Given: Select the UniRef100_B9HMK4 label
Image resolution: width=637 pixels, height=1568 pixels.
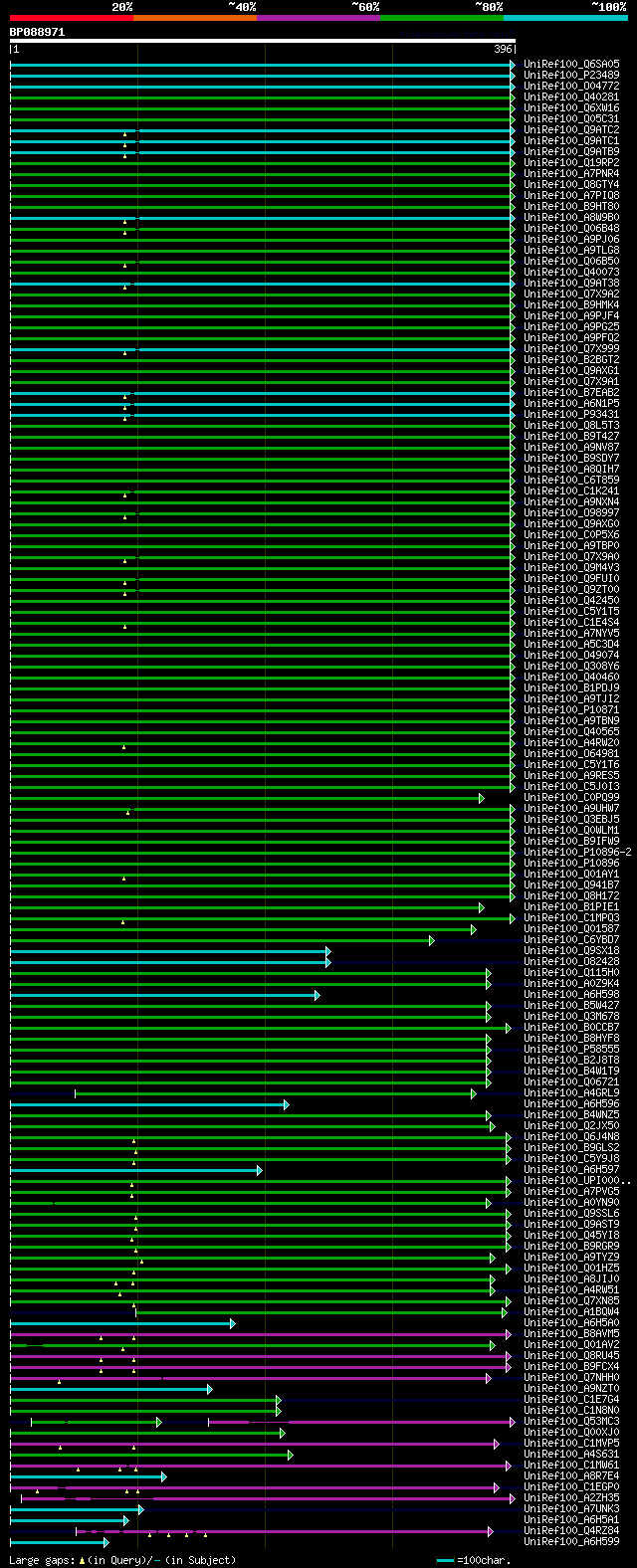Looking at the screenshot, I should 571,305.
